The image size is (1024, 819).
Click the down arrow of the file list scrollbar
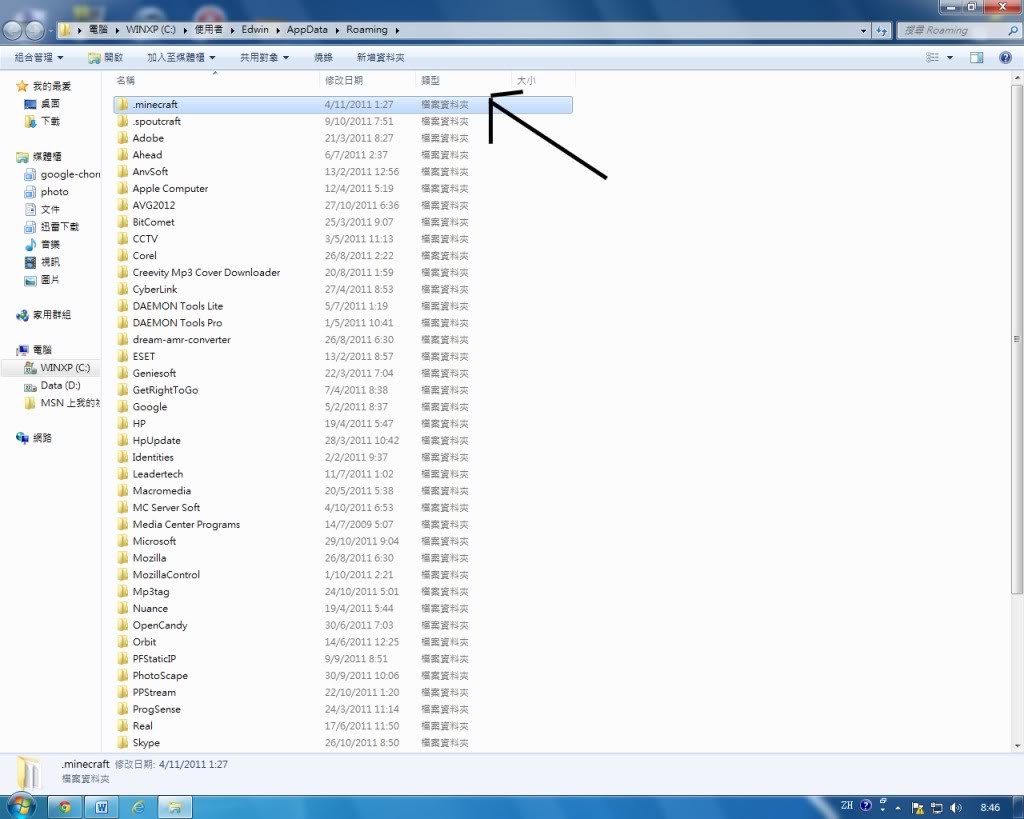(x=1017, y=745)
